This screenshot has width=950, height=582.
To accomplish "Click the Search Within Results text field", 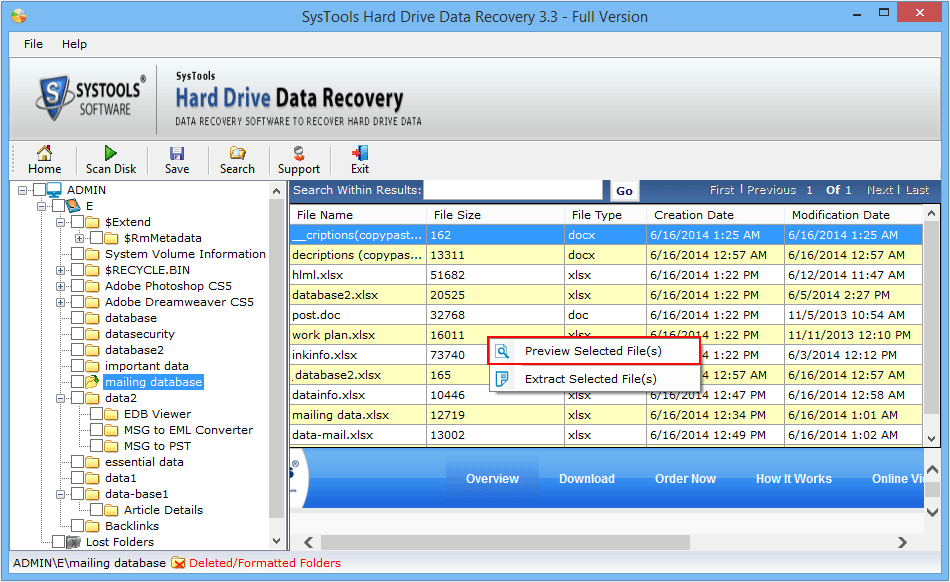I will [514, 190].
